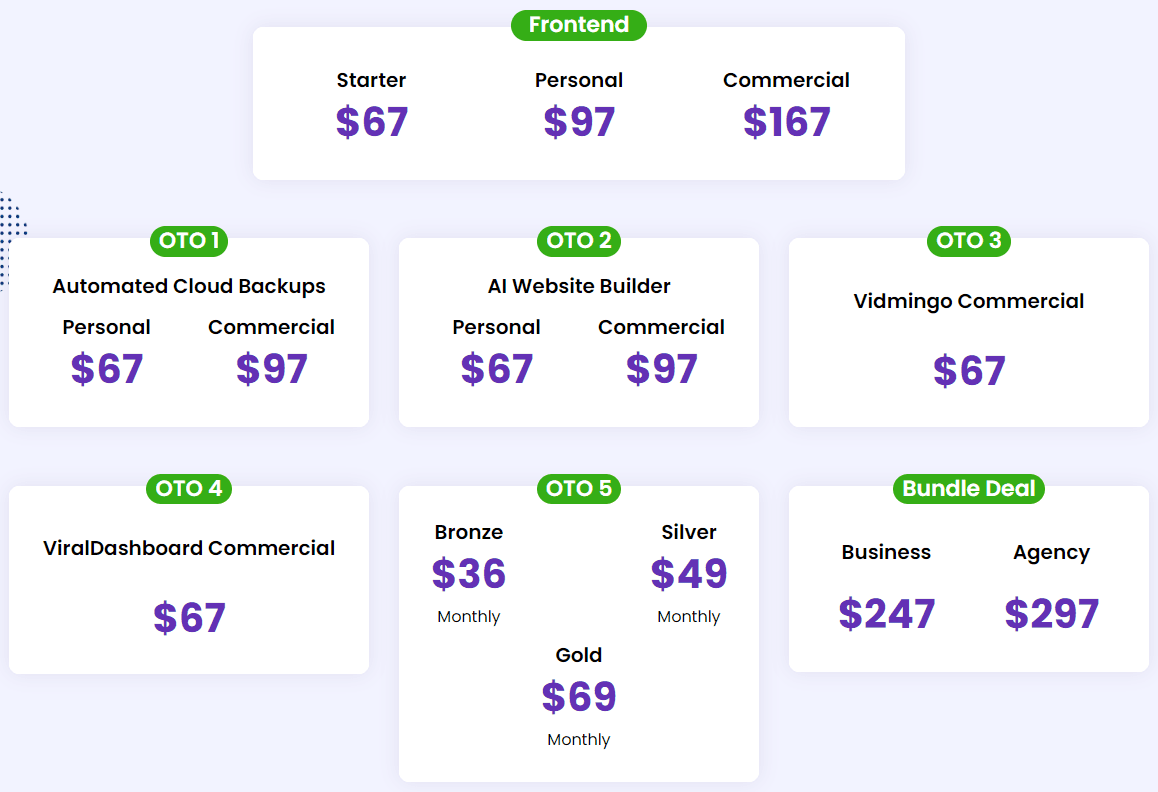Select the Silver $49 monthly price
This screenshot has height=792, width=1158.
click(x=689, y=574)
